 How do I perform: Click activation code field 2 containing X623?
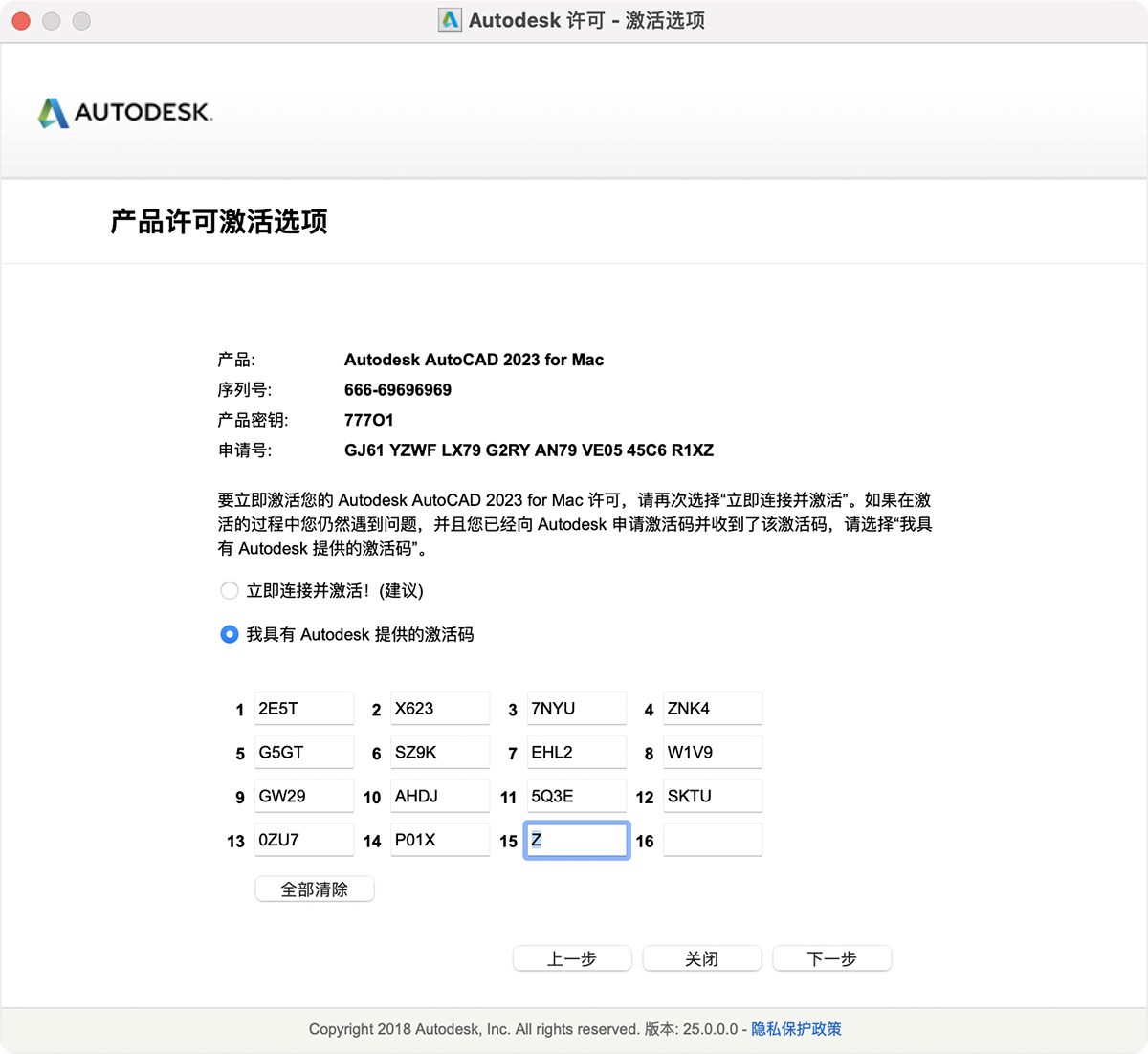click(440, 709)
